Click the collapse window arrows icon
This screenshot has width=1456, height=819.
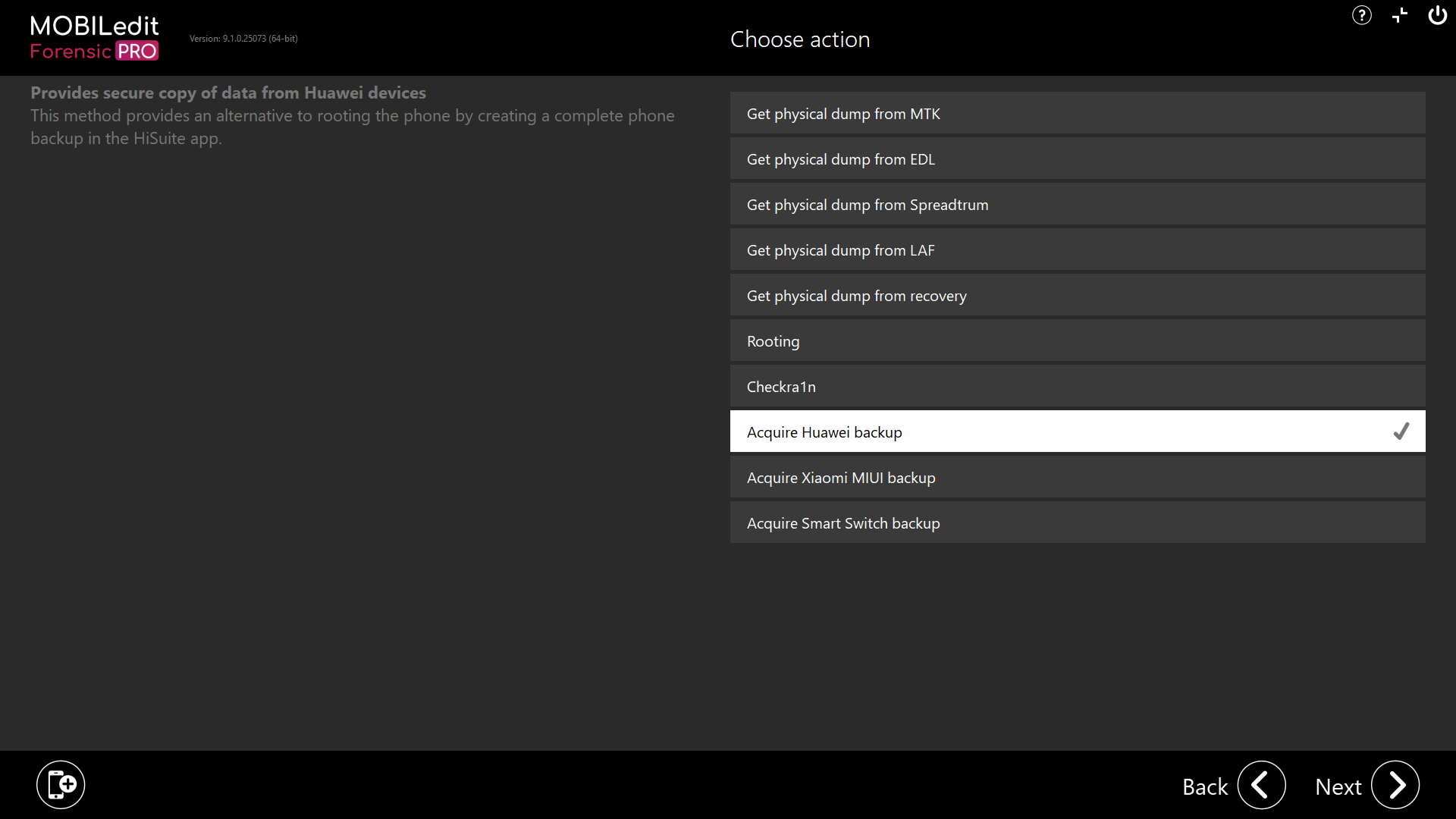(1400, 15)
